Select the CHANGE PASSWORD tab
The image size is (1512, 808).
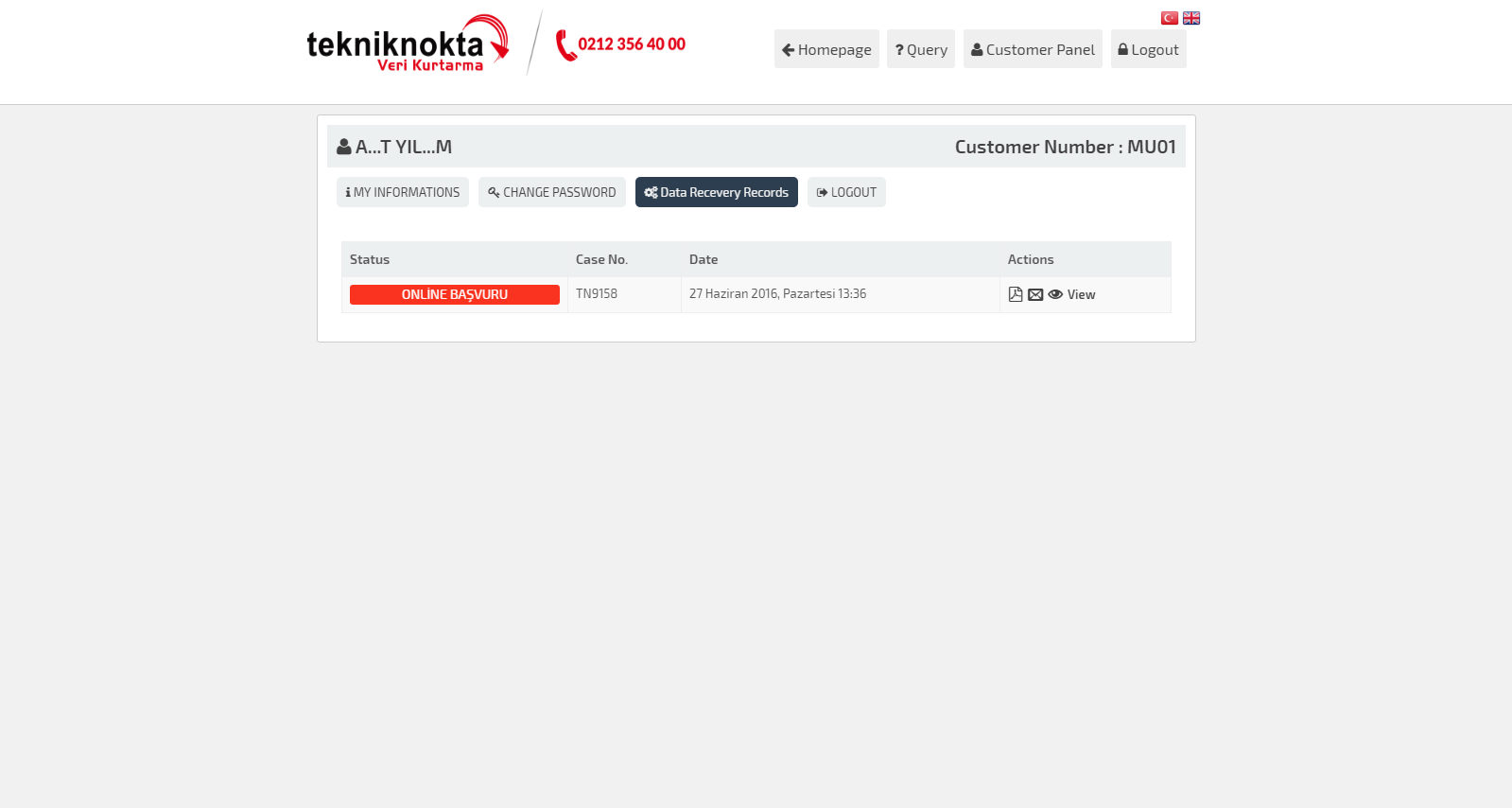coord(551,192)
